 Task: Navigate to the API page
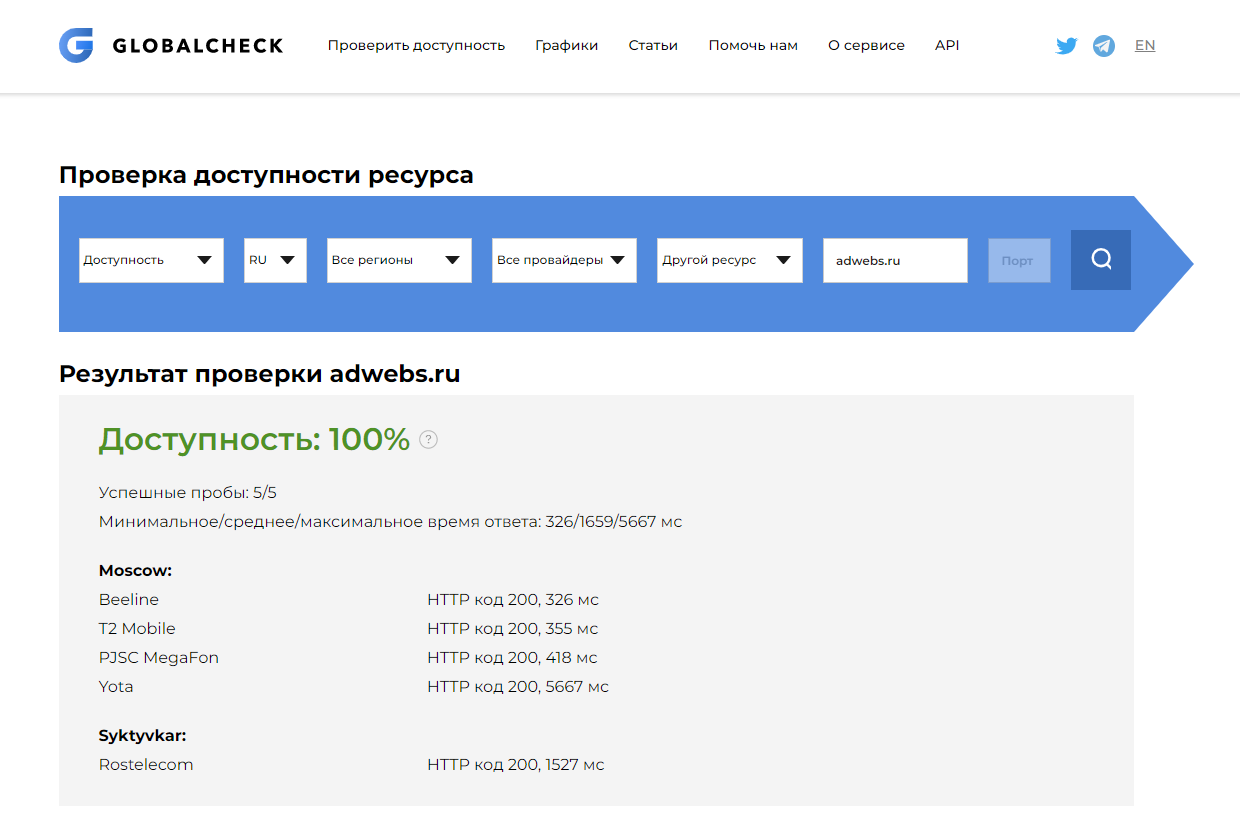(947, 46)
